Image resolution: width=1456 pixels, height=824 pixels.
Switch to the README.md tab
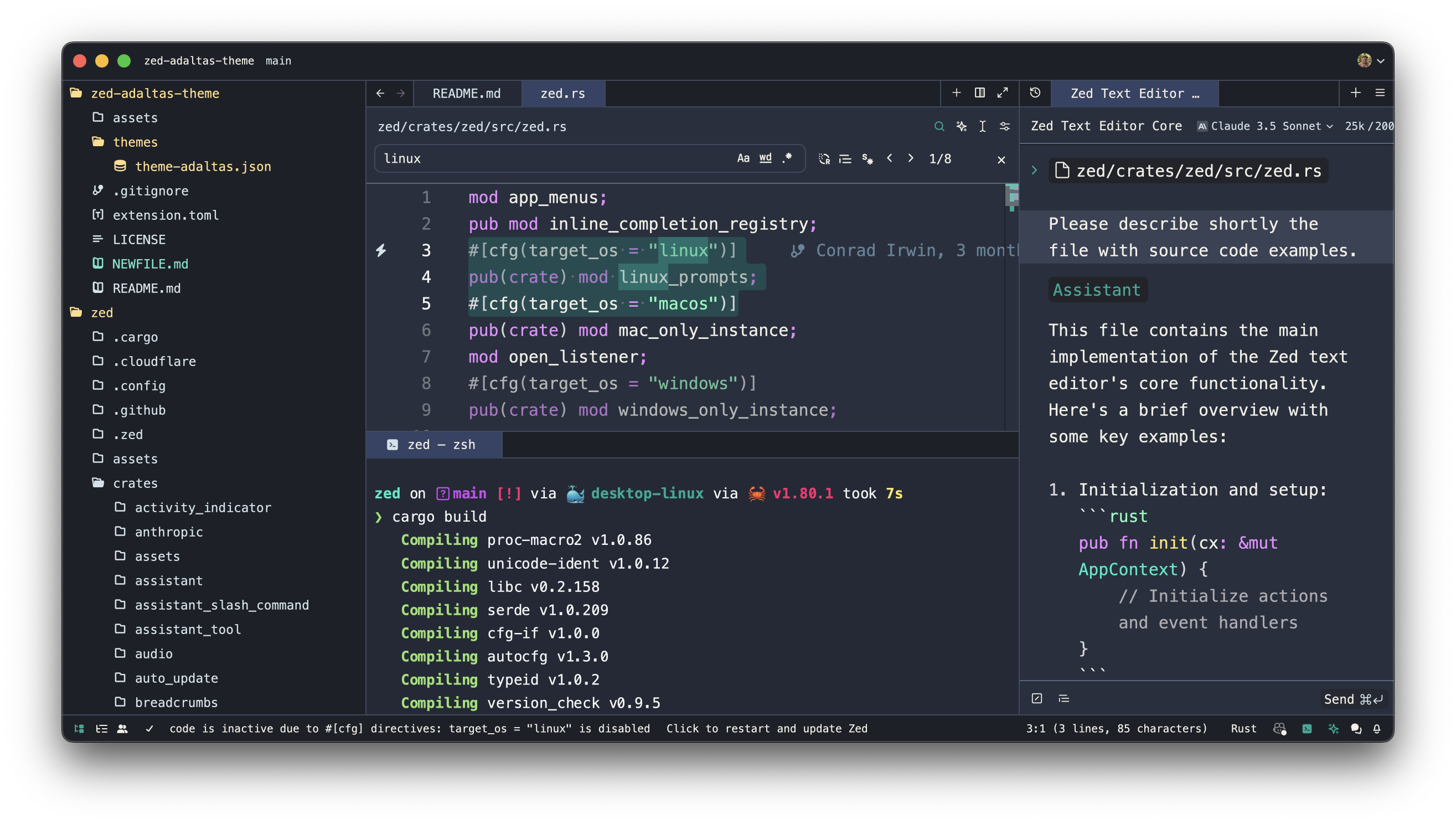466,94
